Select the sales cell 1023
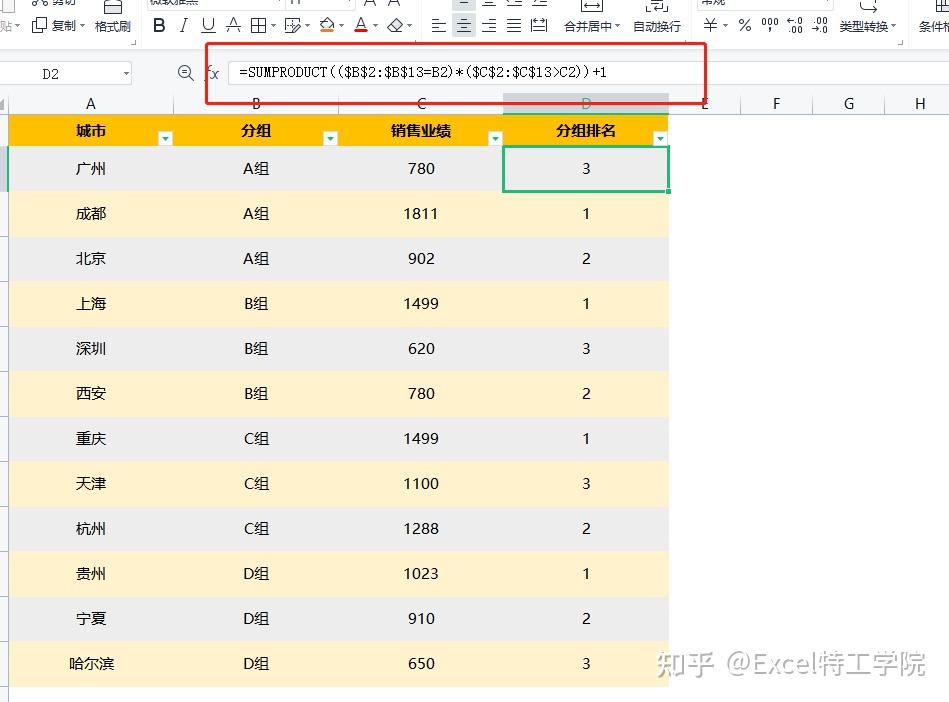The width and height of the screenshot is (949, 702). click(421, 573)
